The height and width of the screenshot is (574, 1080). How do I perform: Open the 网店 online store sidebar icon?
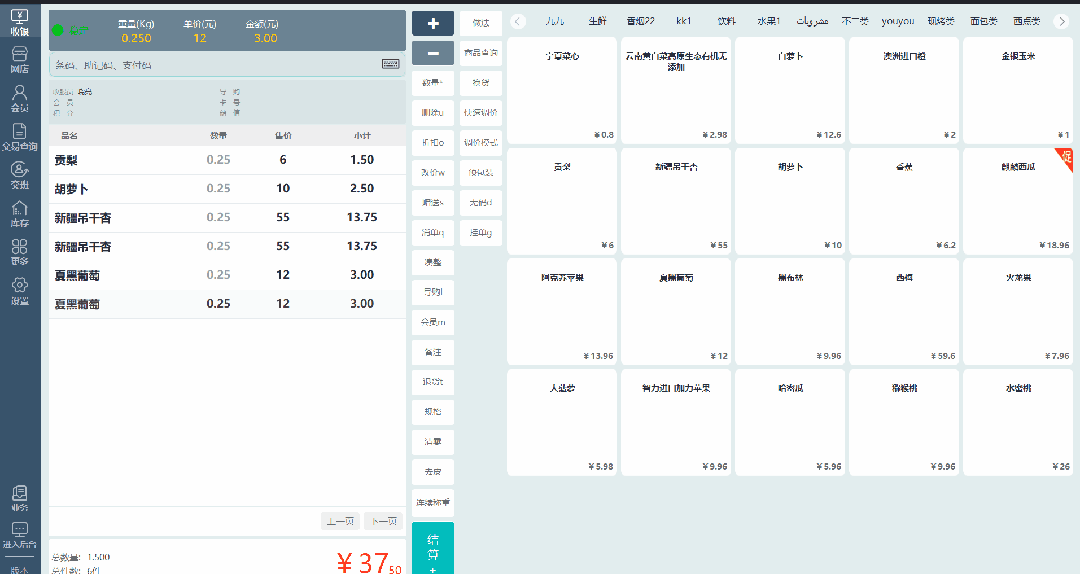(x=19, y=59)
